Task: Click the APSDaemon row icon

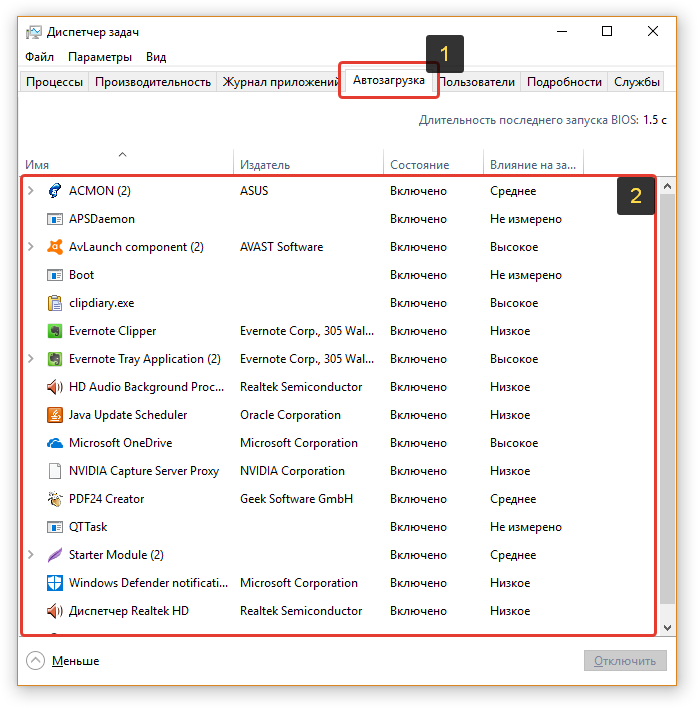Action: [x=55, y=219]
